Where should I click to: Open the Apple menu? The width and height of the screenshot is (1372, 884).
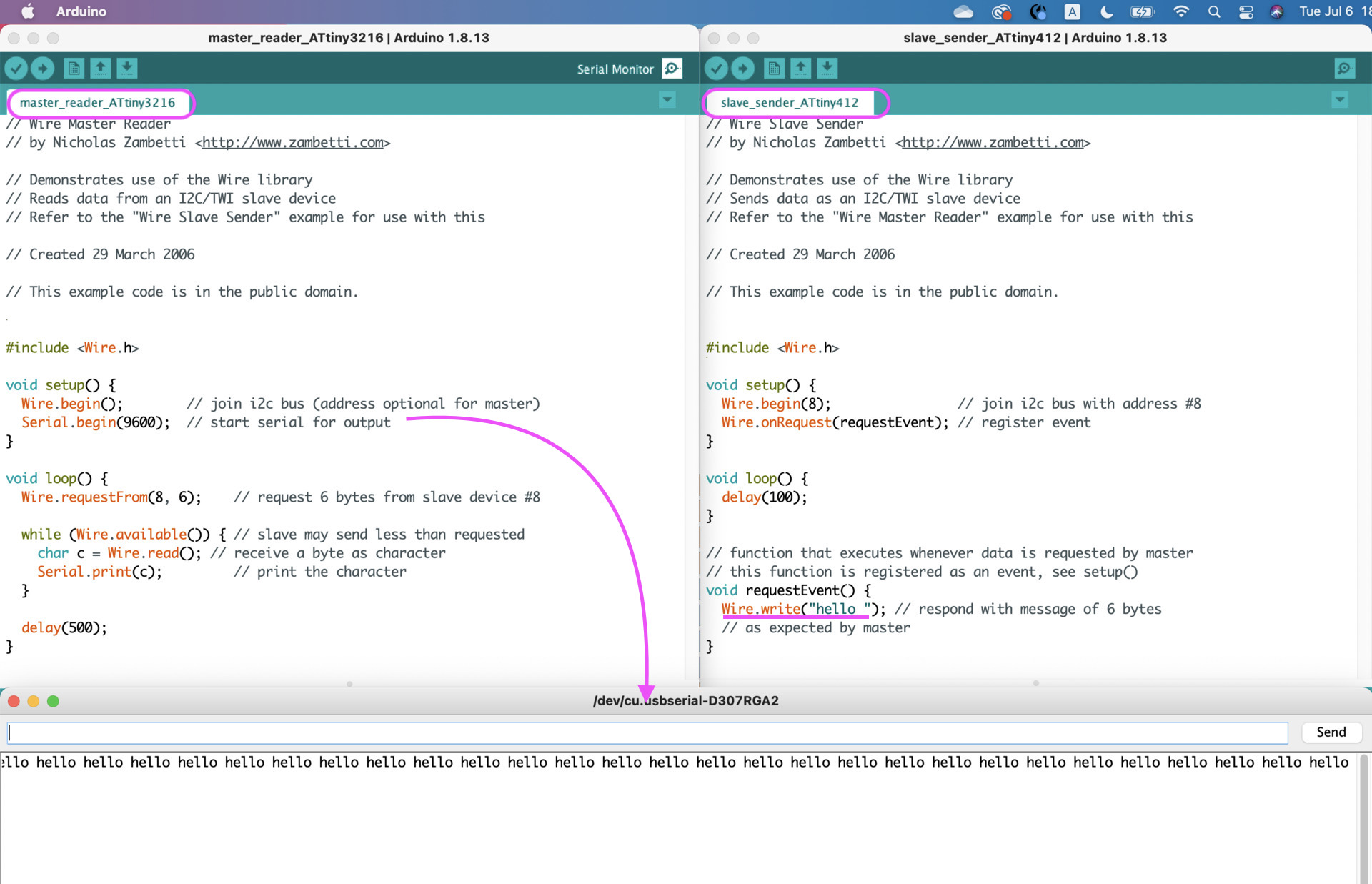[x=28, y=11]
